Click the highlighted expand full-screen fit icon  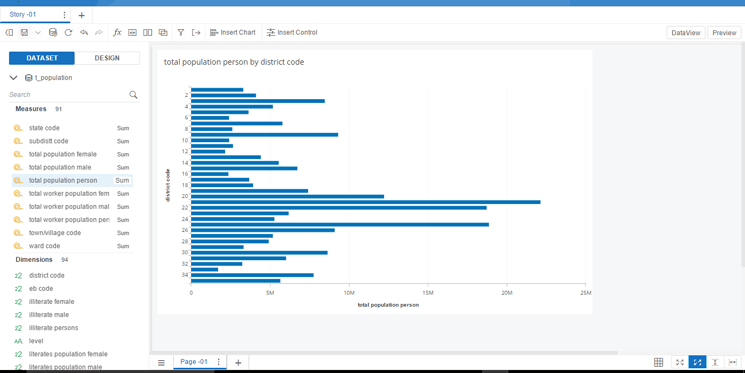click(697, 363)
